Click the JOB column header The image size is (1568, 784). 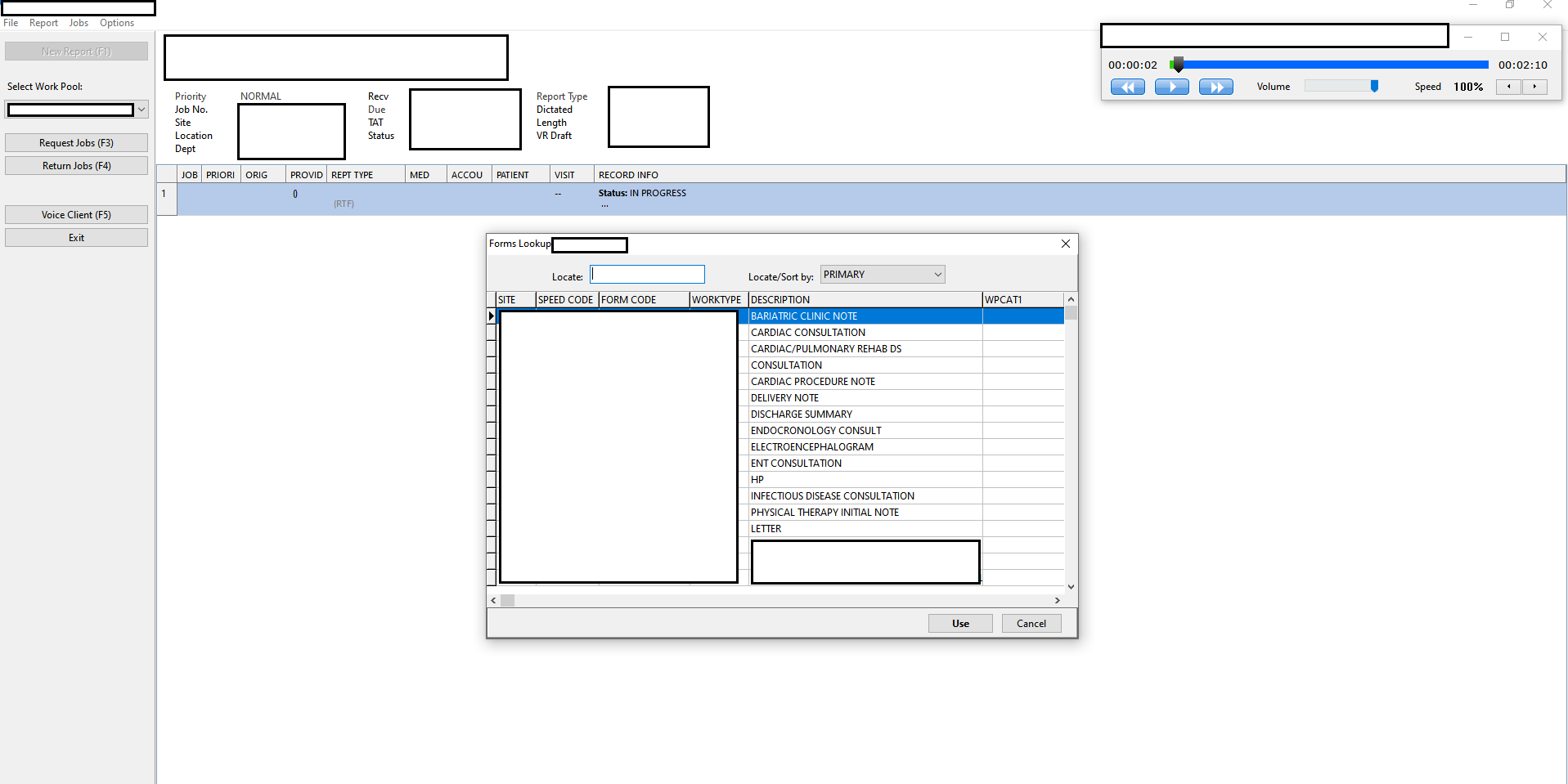(x=190, y=175)
